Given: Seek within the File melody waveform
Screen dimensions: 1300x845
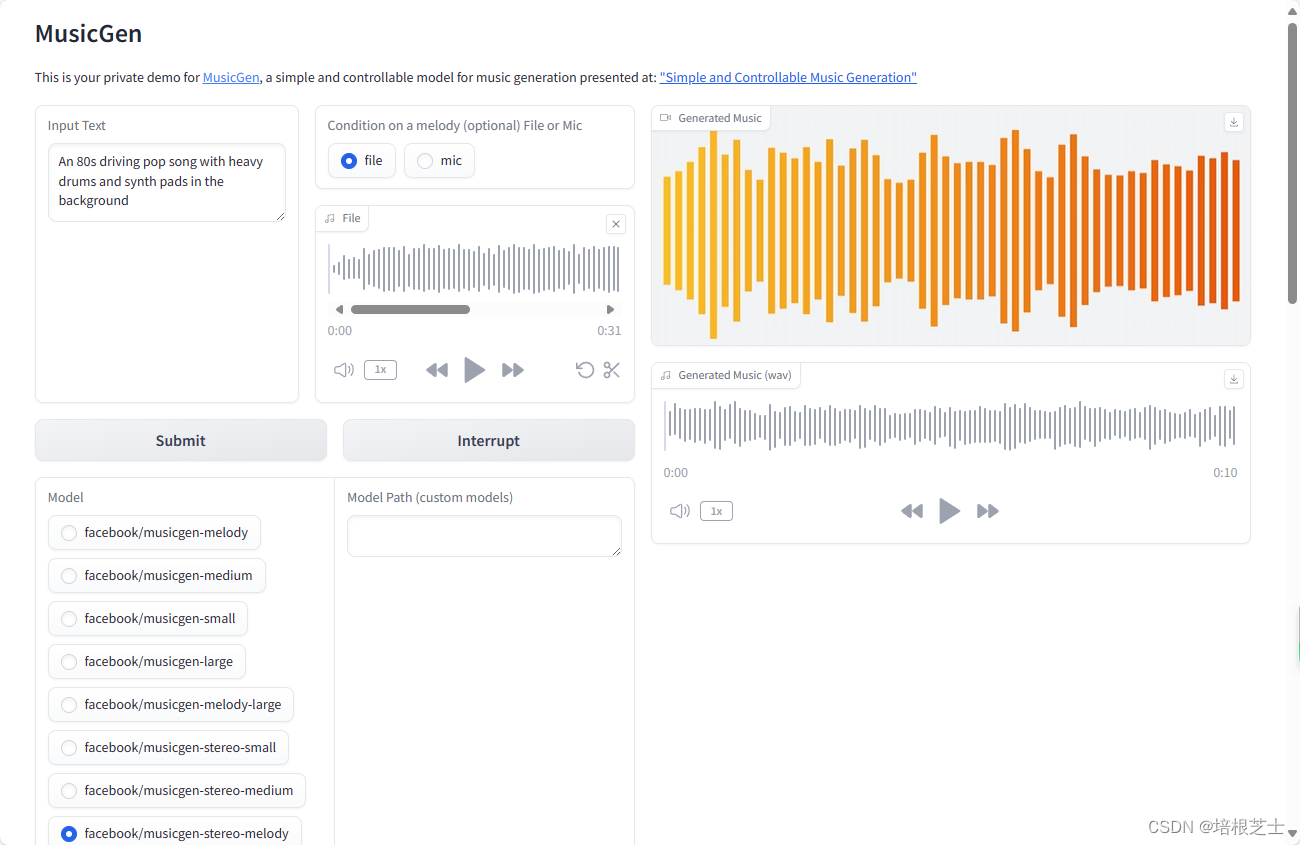Looking at the screenshot, I should tap(474, 269).
